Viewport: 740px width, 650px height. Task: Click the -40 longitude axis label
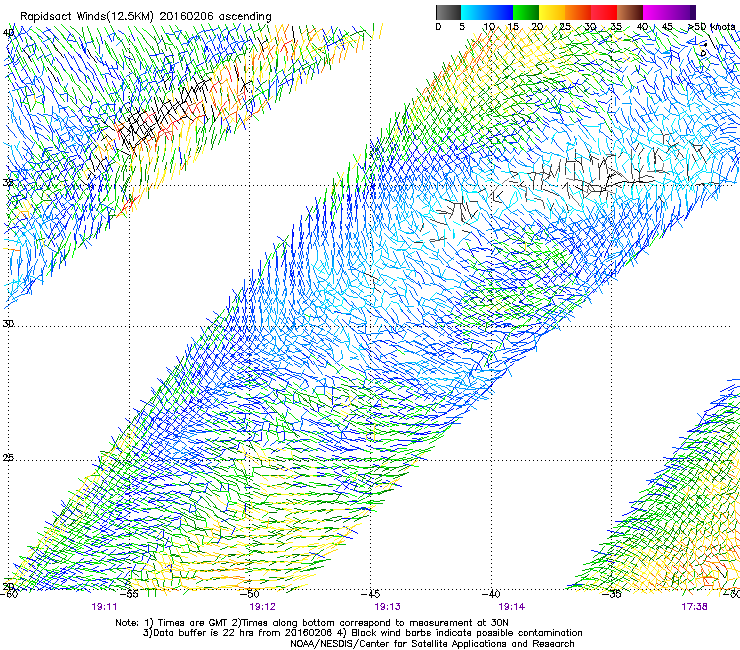point(491,594)
